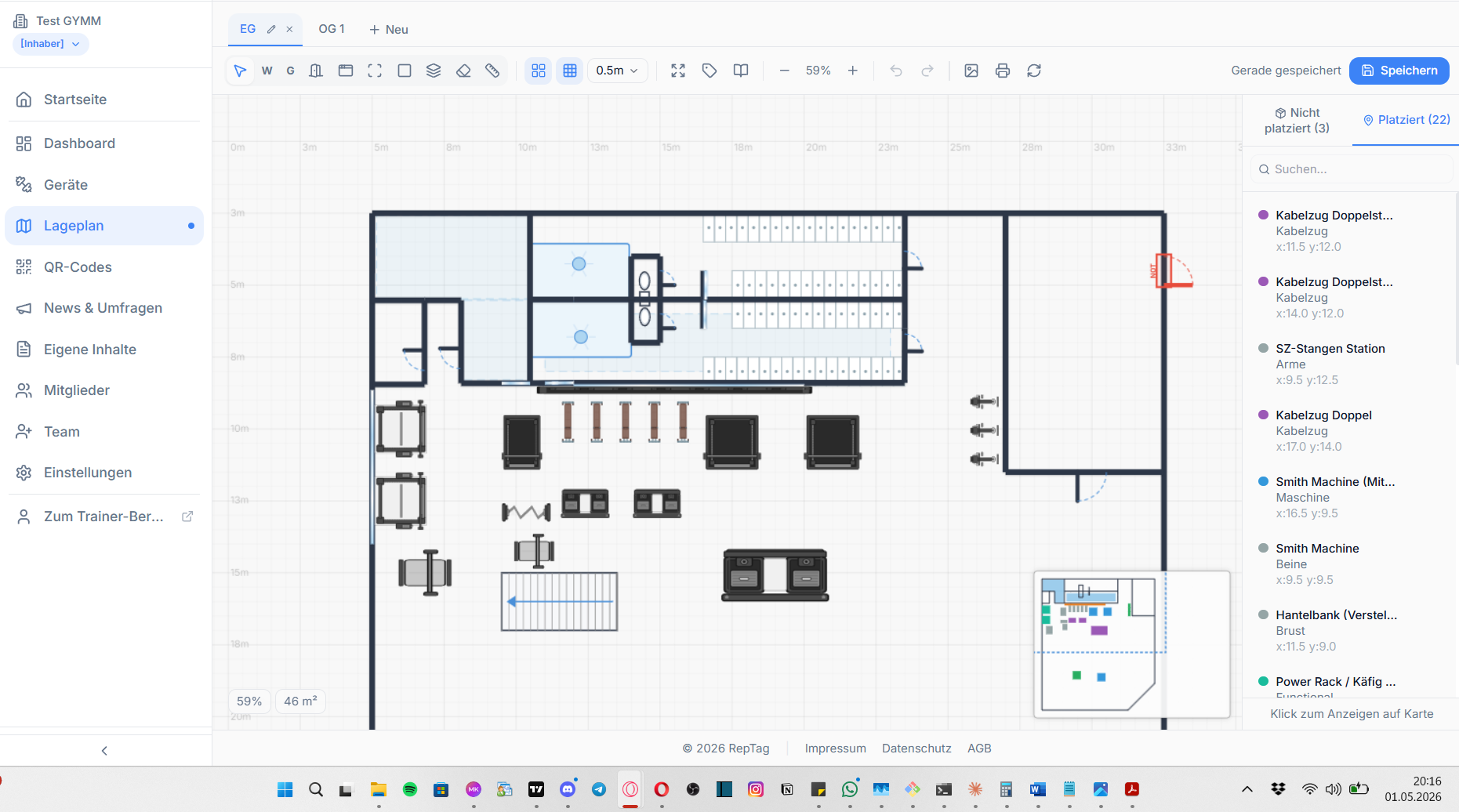
Task: Open Geräte in sidebar
Action: [x=104, y=185]
